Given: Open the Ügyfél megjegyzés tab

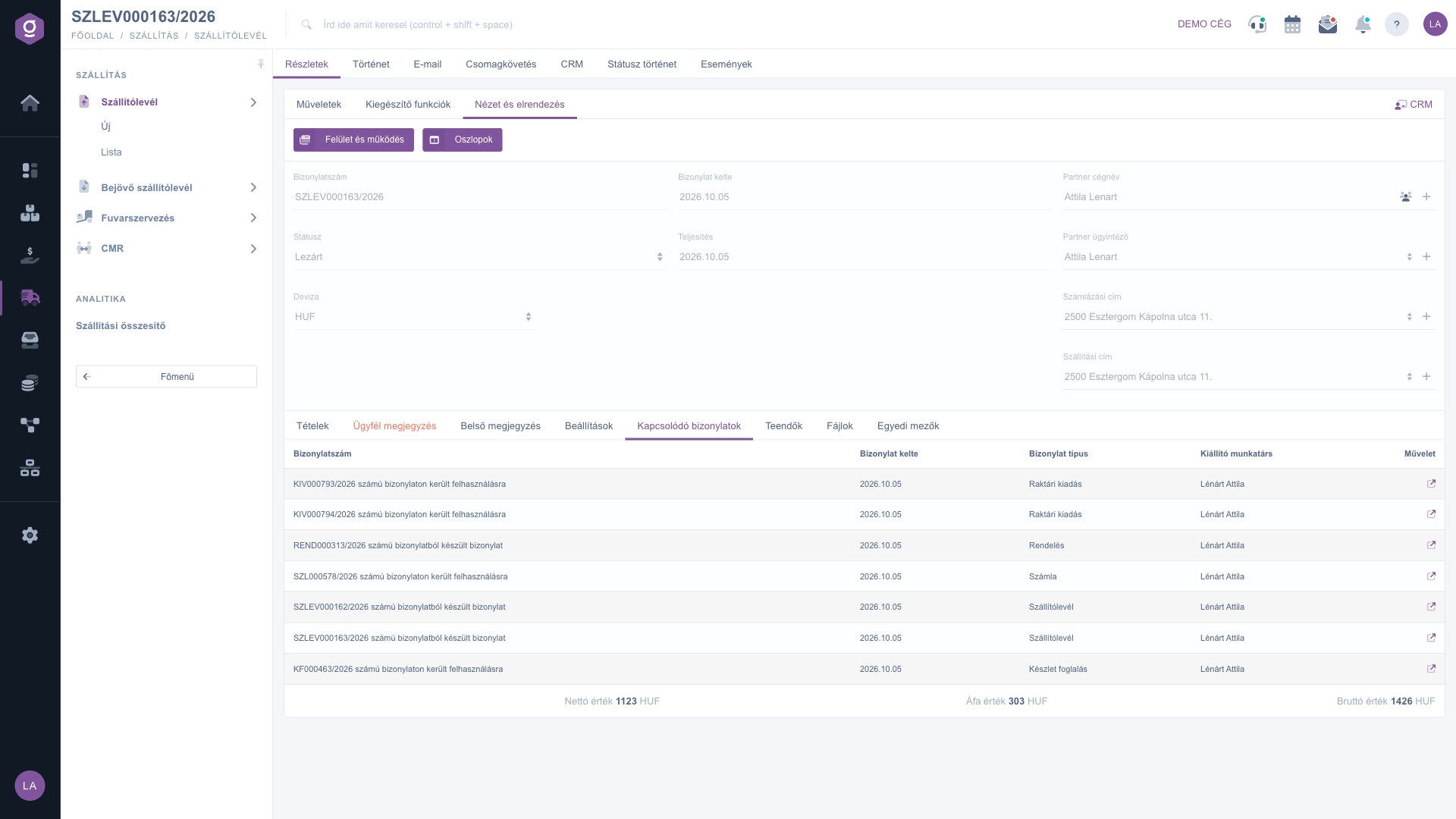Looking at the screenshot, I should (x=394, y=426).
